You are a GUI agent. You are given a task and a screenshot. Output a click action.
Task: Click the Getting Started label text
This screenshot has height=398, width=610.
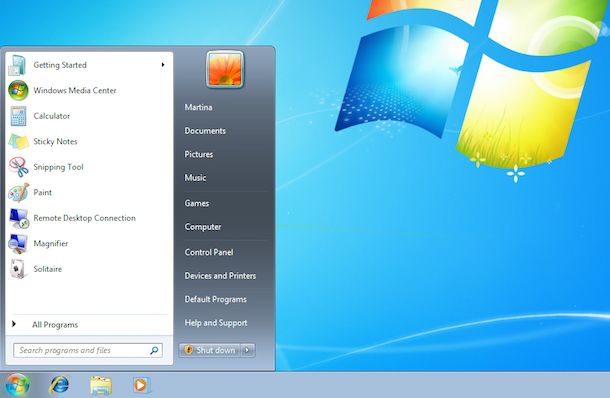click(60, 65)
